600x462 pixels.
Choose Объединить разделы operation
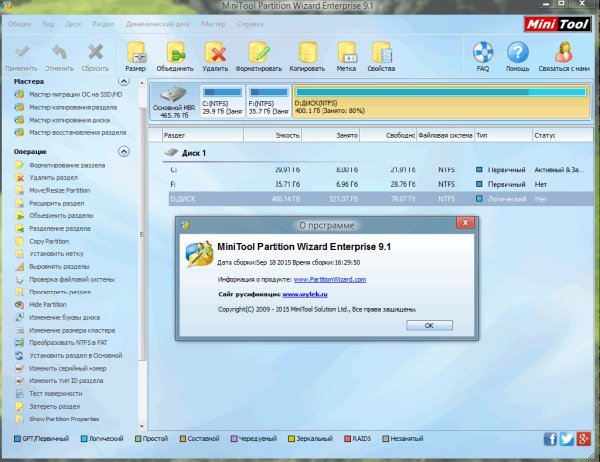click(x=61, y=216)
